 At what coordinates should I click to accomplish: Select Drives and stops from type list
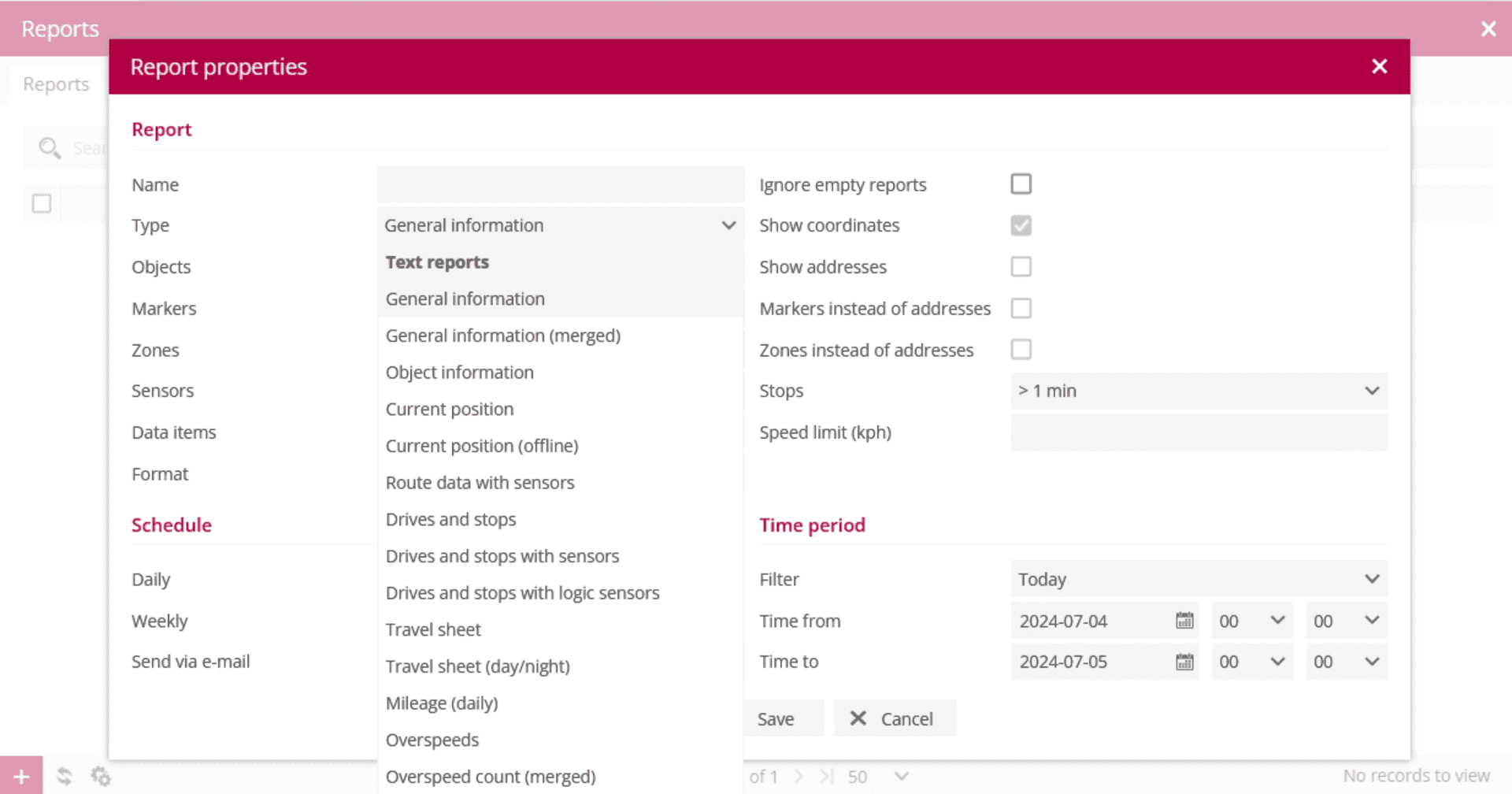(450, 520)
